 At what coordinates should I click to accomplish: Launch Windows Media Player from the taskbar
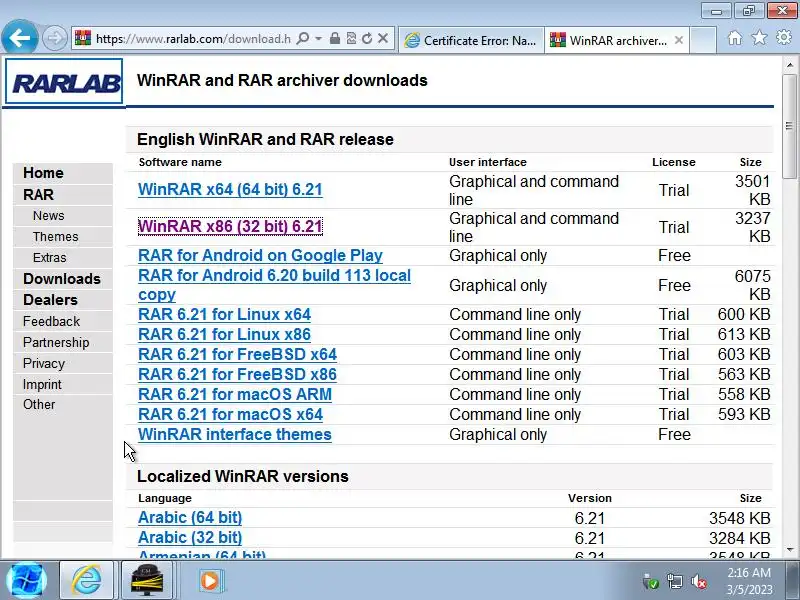(x=210, y=581)
